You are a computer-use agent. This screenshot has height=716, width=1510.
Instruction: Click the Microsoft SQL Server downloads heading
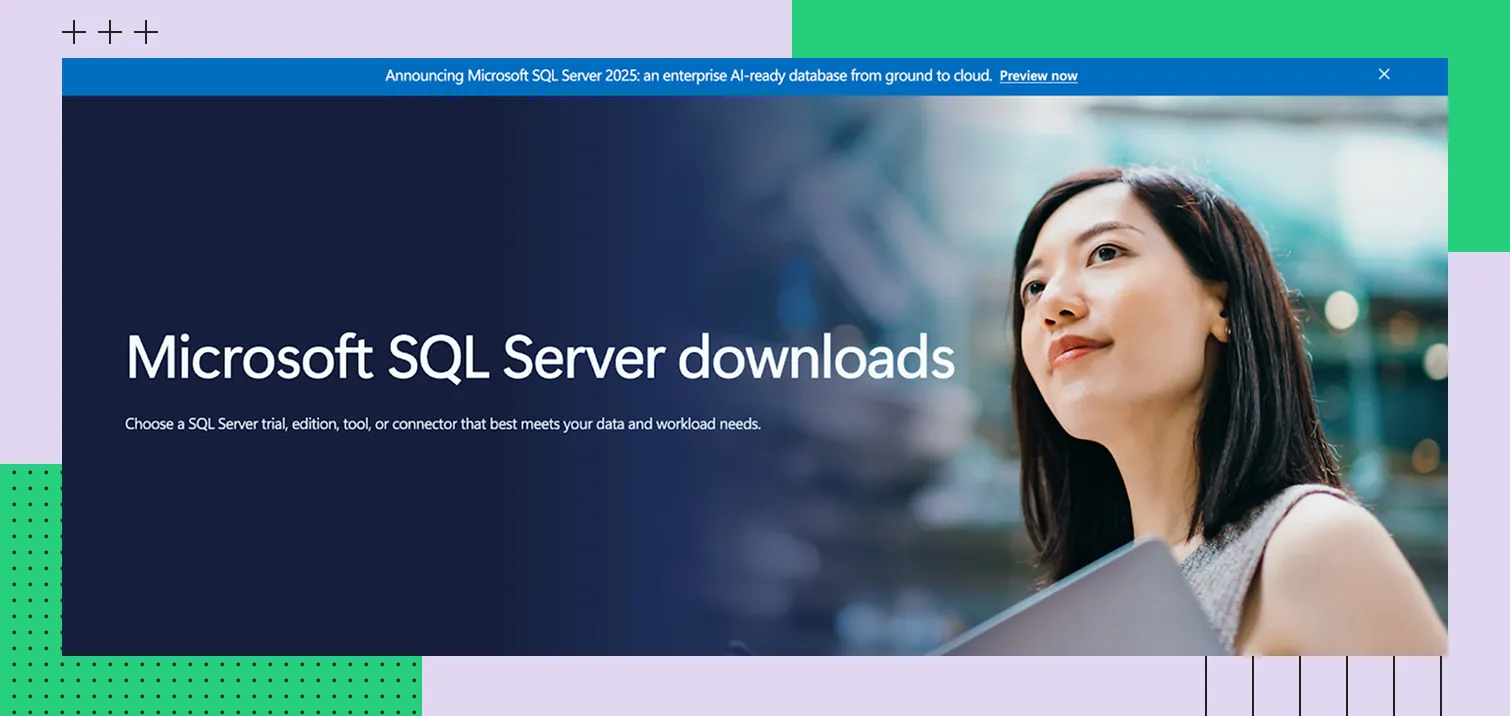click(539, 357)
